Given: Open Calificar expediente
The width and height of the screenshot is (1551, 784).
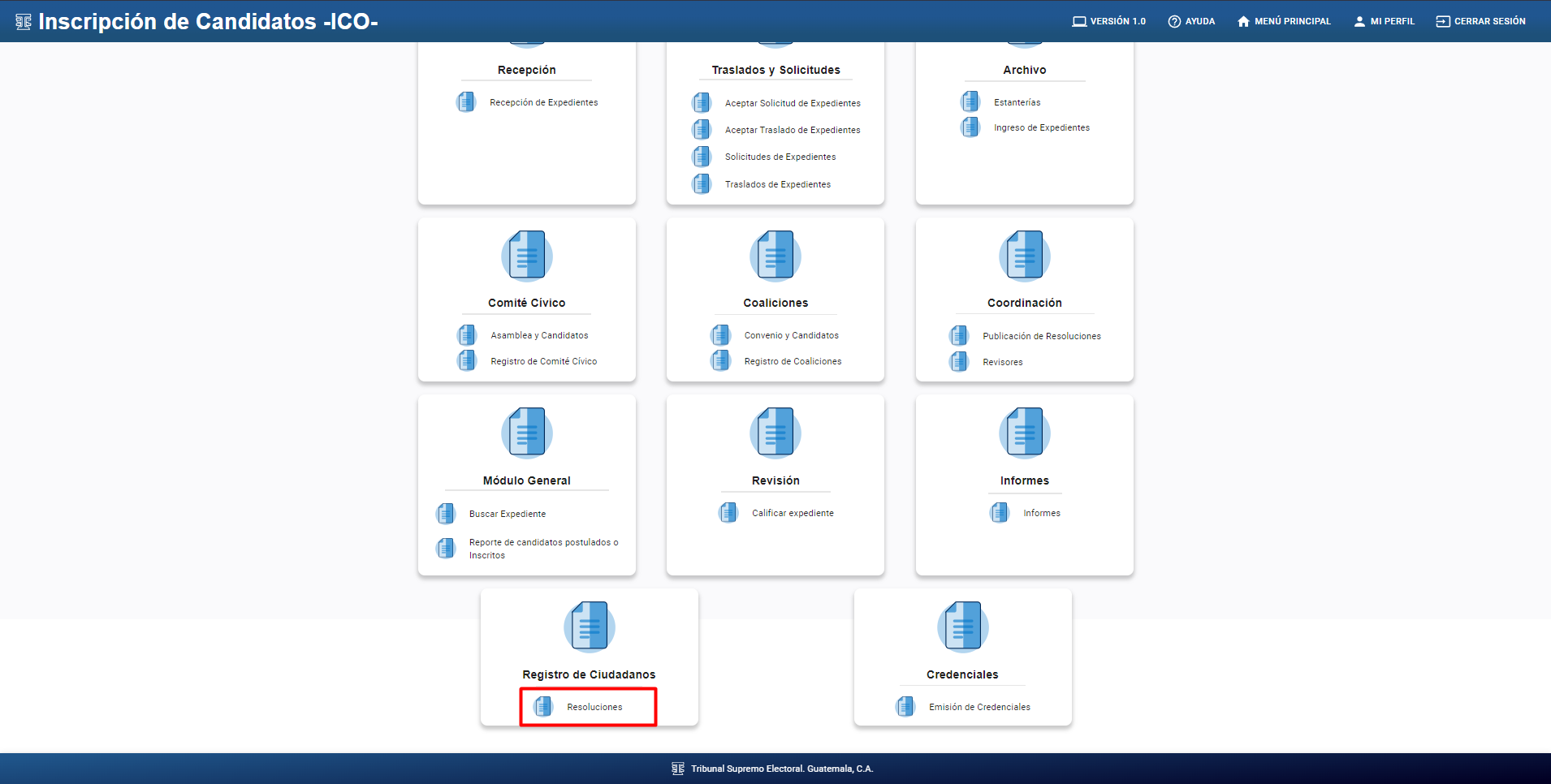Looking at the screenshot, I should [x=793, y=513].
